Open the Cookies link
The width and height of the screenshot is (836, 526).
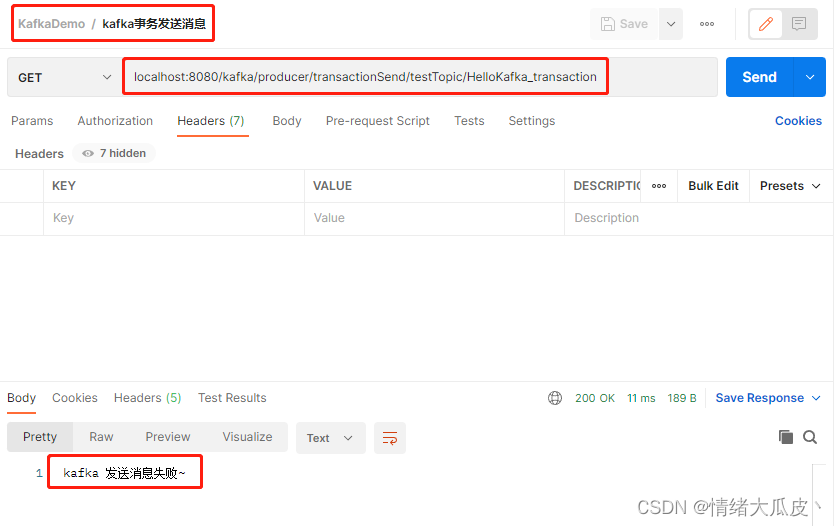pos(798,121)
